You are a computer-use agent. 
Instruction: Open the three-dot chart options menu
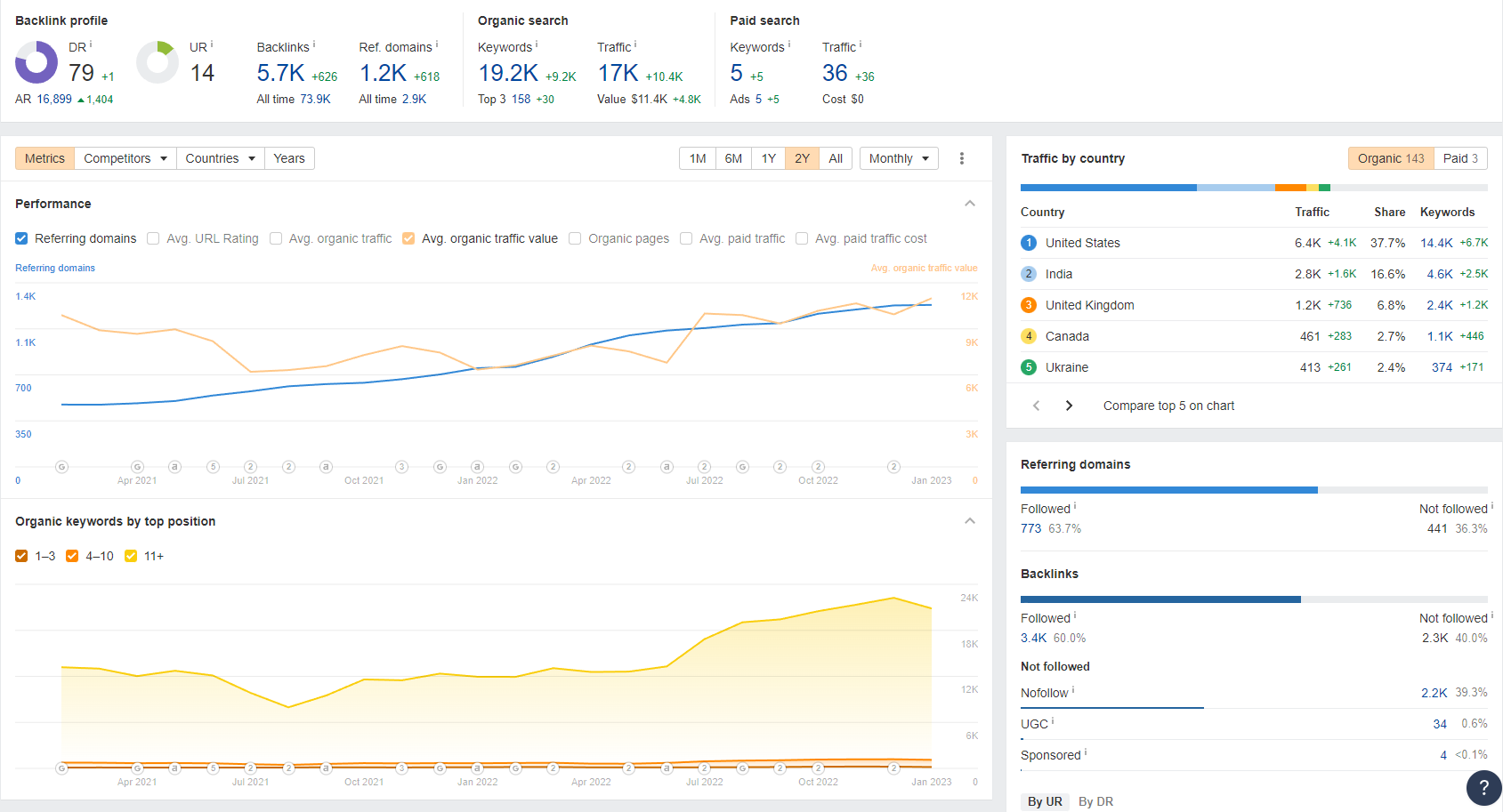[961, 158]
